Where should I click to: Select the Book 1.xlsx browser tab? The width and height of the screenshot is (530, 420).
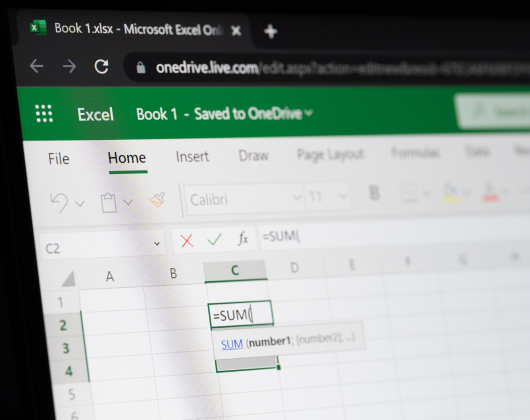point(135,30)
